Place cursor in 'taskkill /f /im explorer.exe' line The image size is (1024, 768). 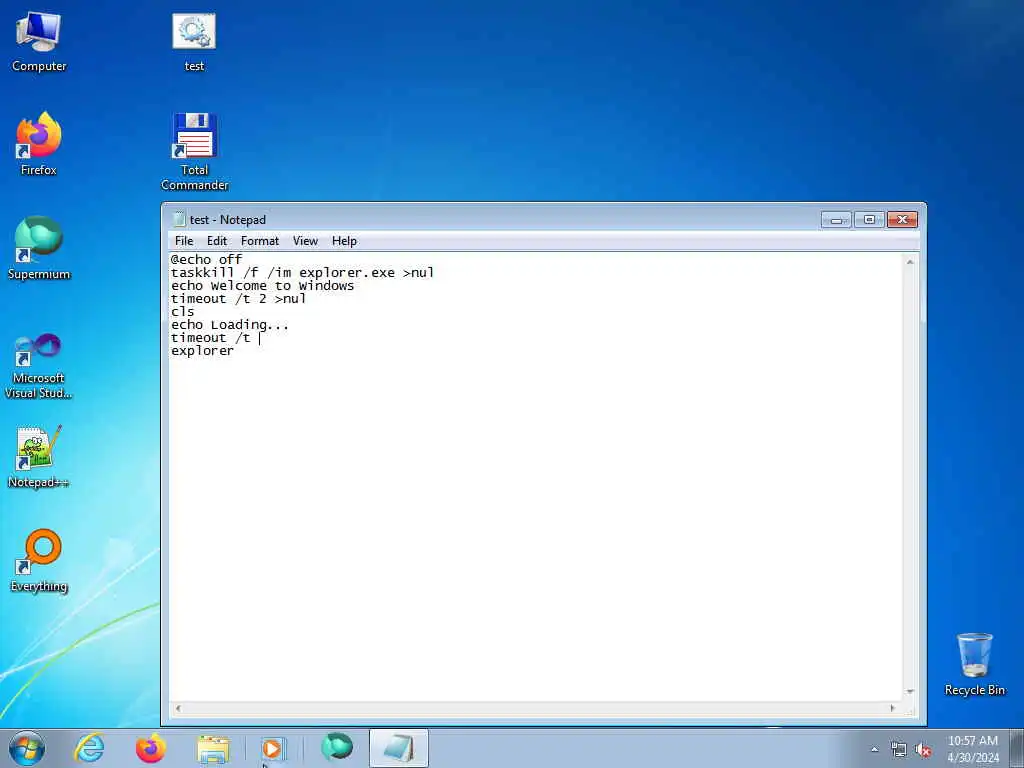click(302, 272)
